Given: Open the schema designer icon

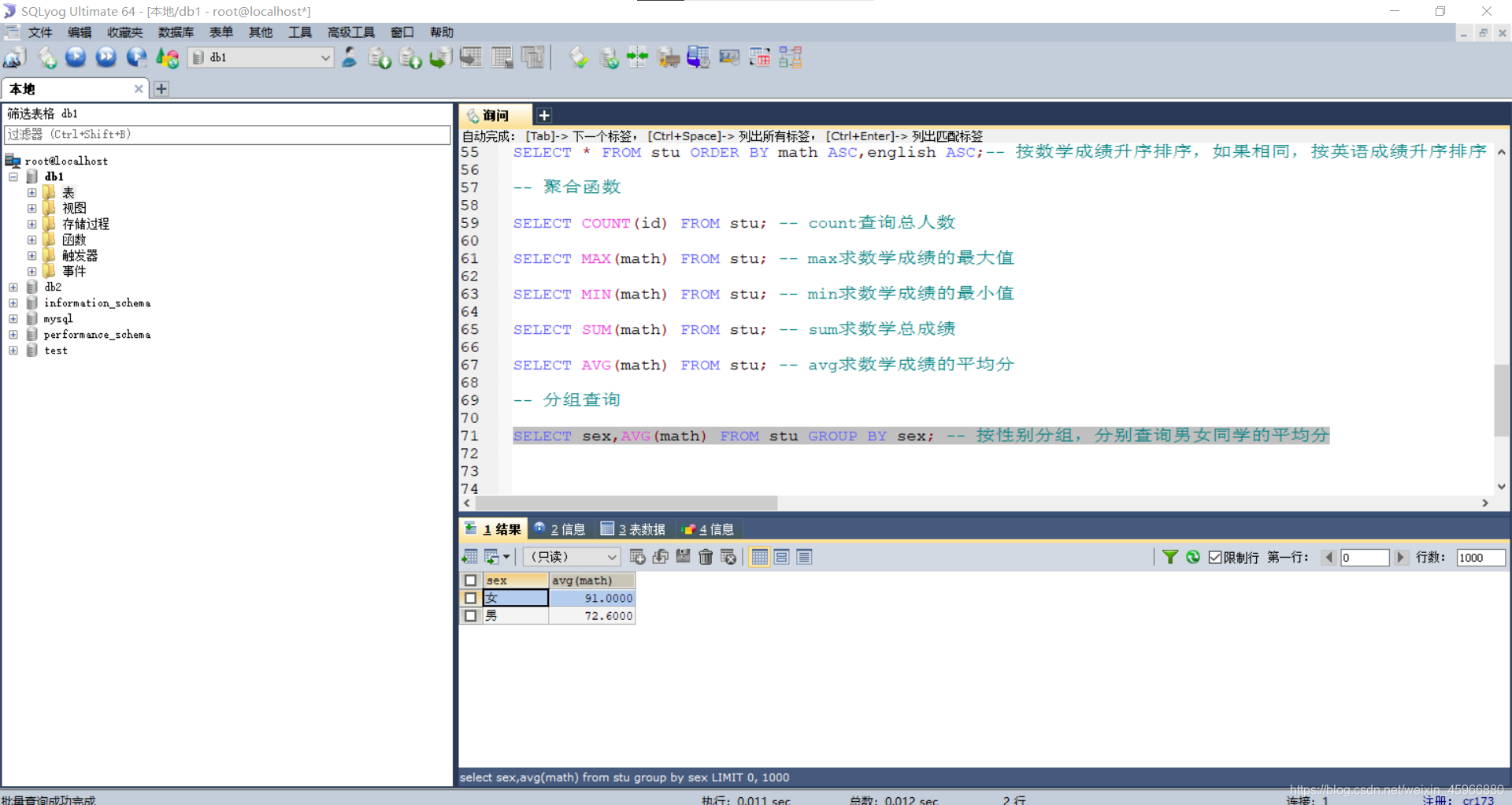Looking at the screenshot, I should pos(791,57).
